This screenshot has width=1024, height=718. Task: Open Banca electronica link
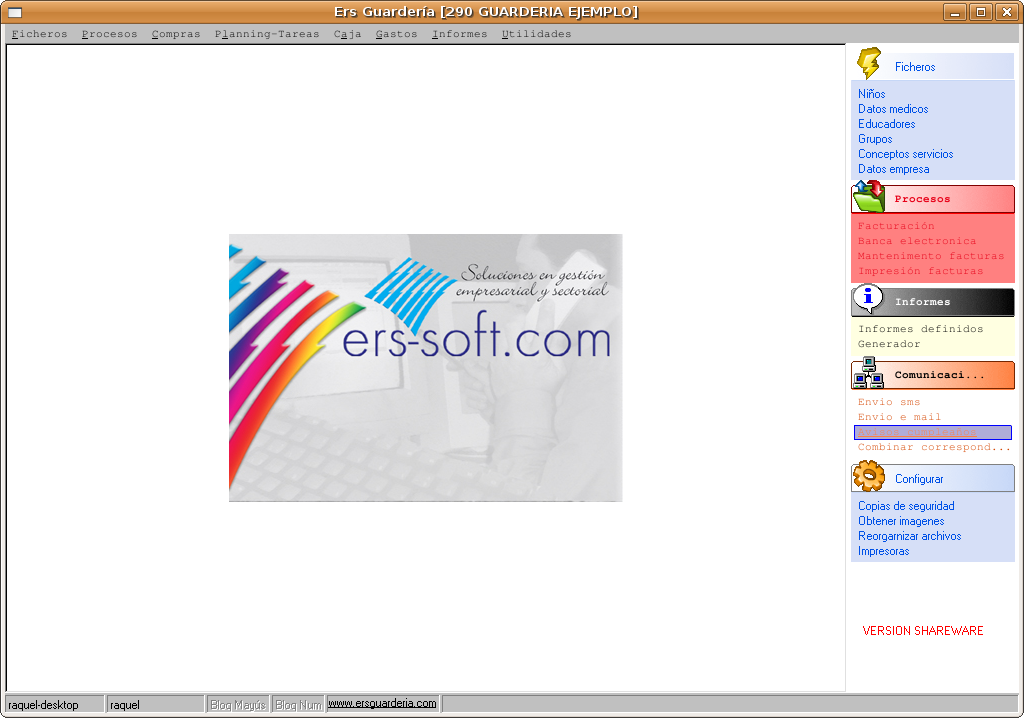point(916,241)
